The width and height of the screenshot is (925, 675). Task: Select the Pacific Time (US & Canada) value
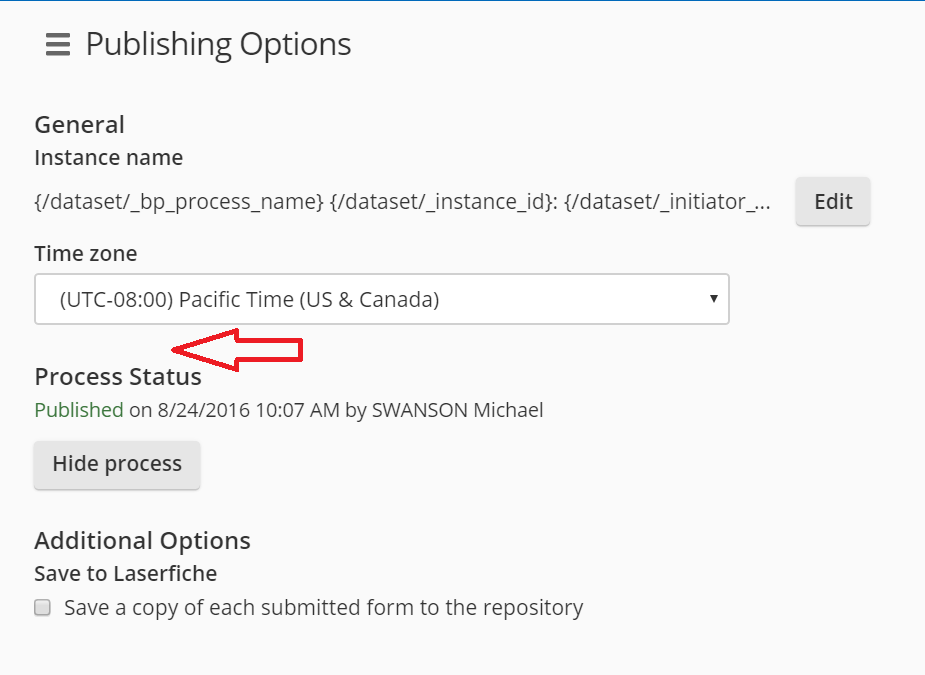(x=249, y=300)
